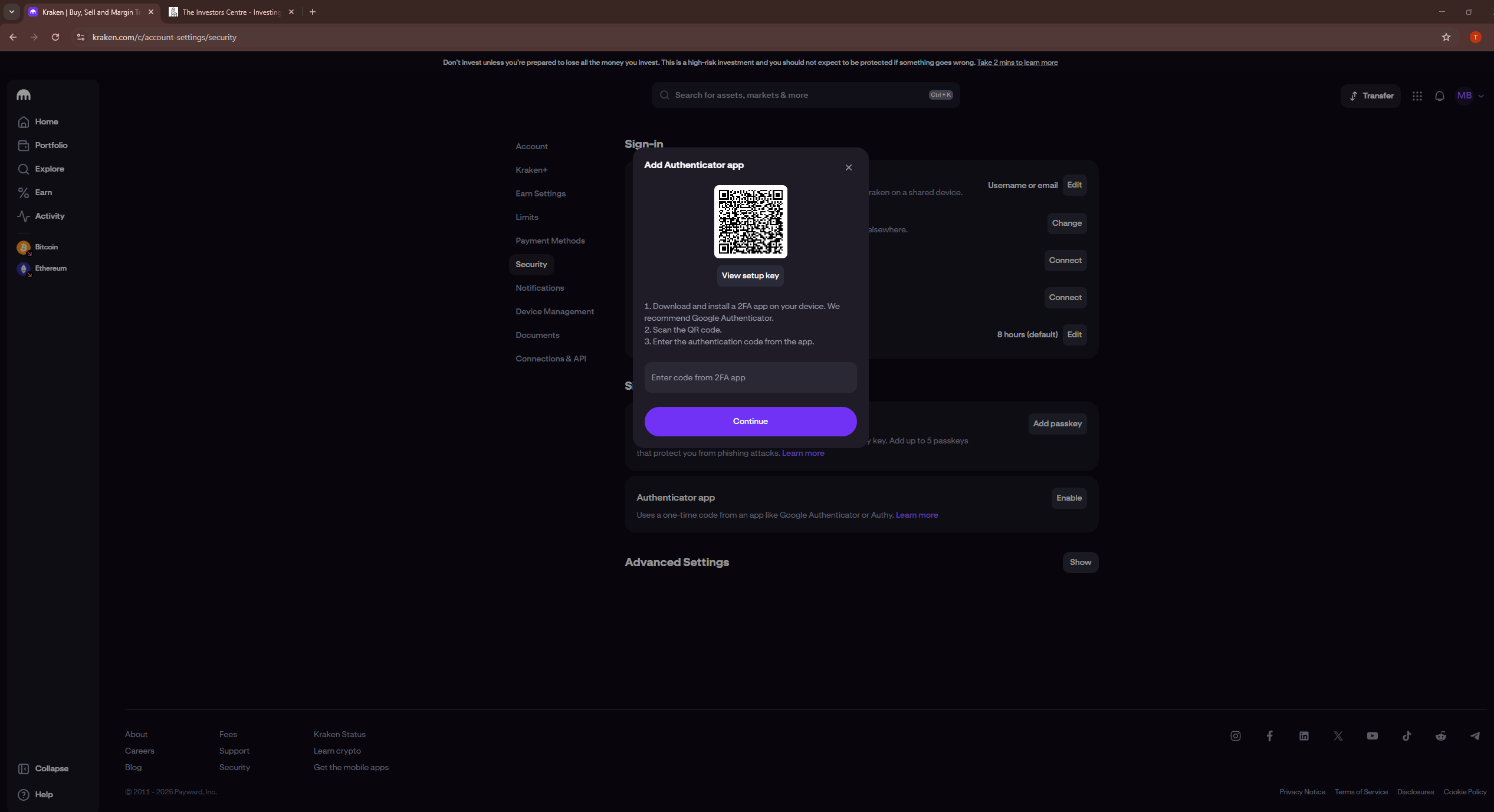Switch to The Investors Centre browser tab
Image resolution: width=1494 pixels, height=812 pixels.
click(231, 12)
